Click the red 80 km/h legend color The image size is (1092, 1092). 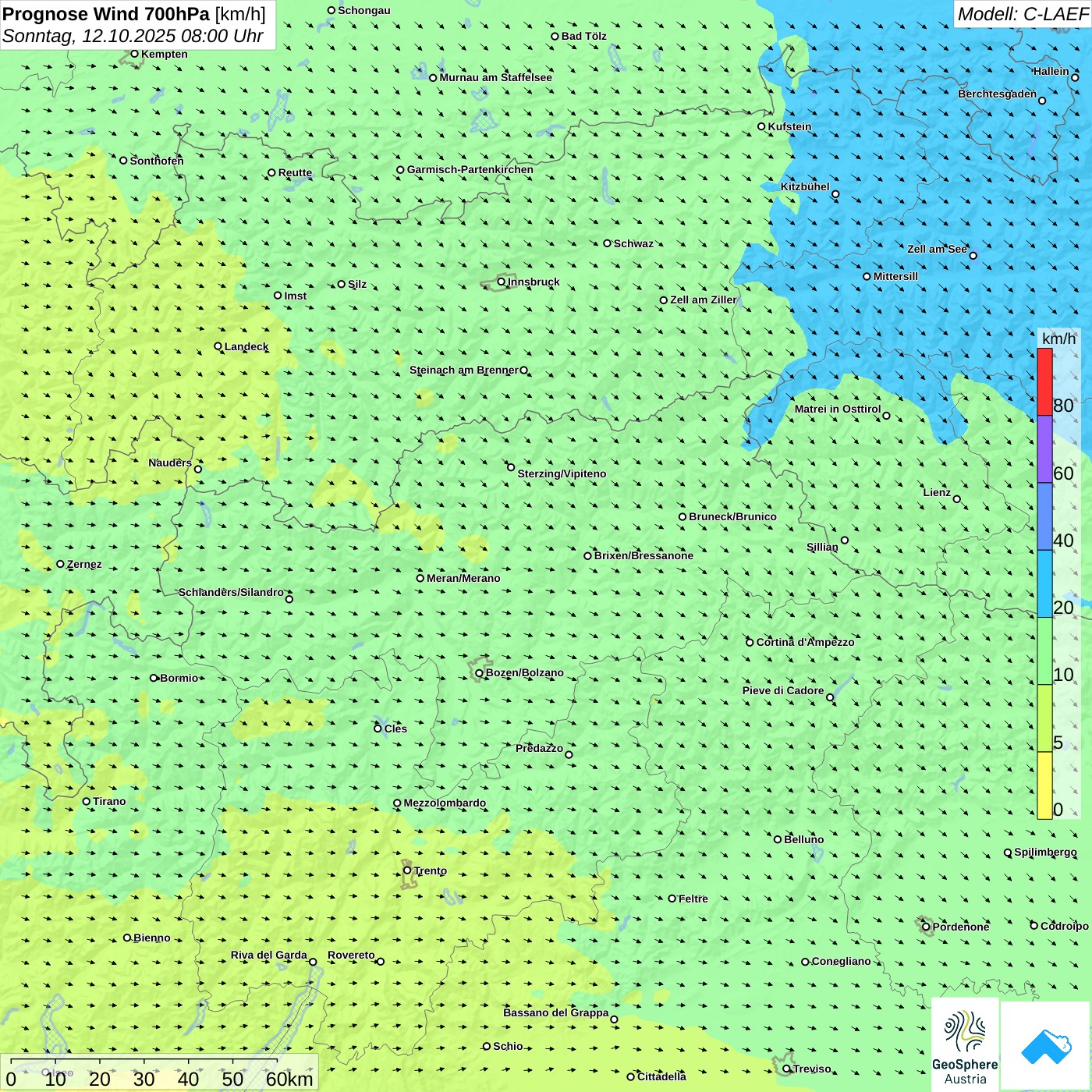(1044, 382)
